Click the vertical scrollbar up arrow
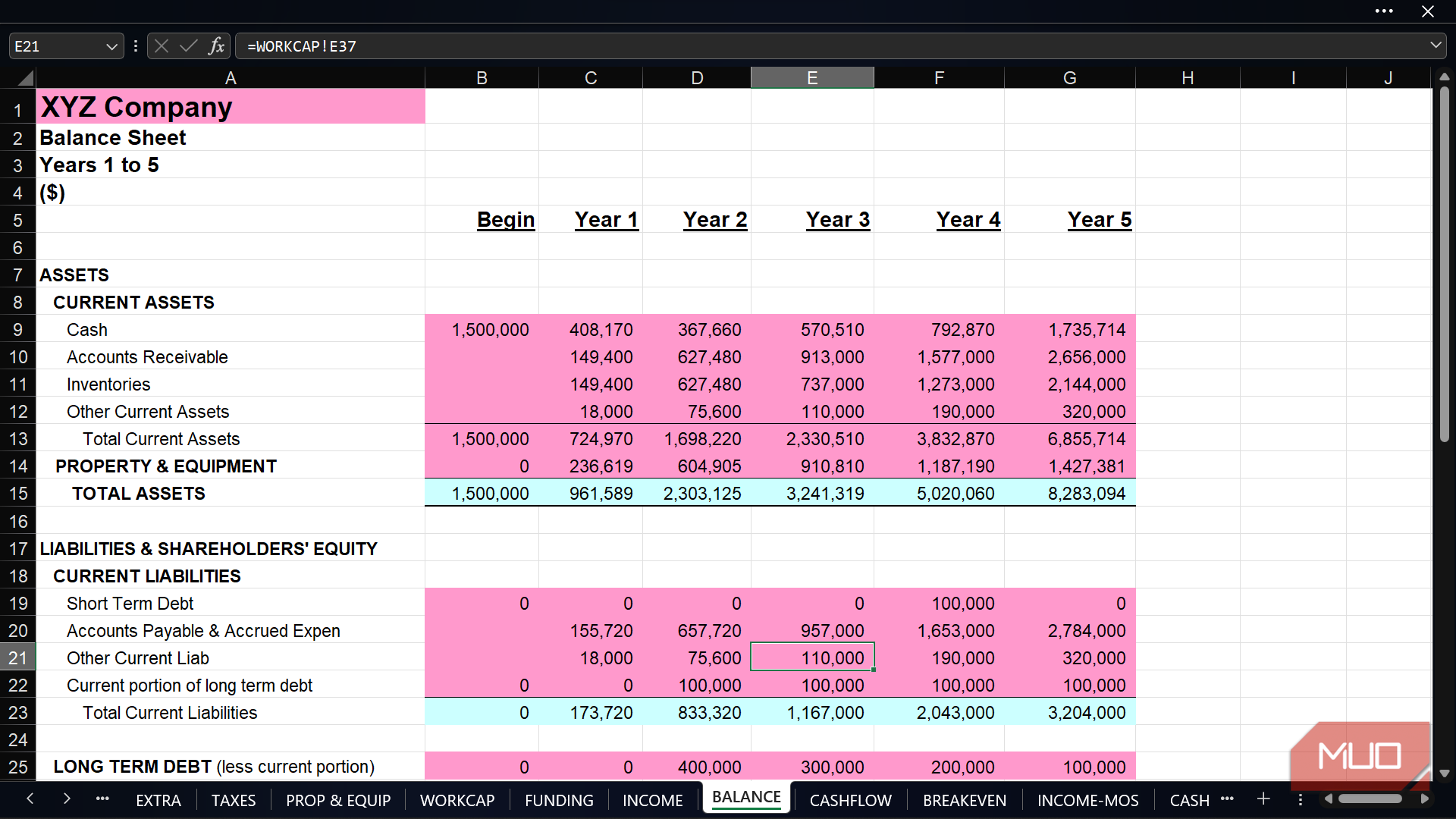Viewport: 1456px width, 819px height. (x=1444, y=77)
